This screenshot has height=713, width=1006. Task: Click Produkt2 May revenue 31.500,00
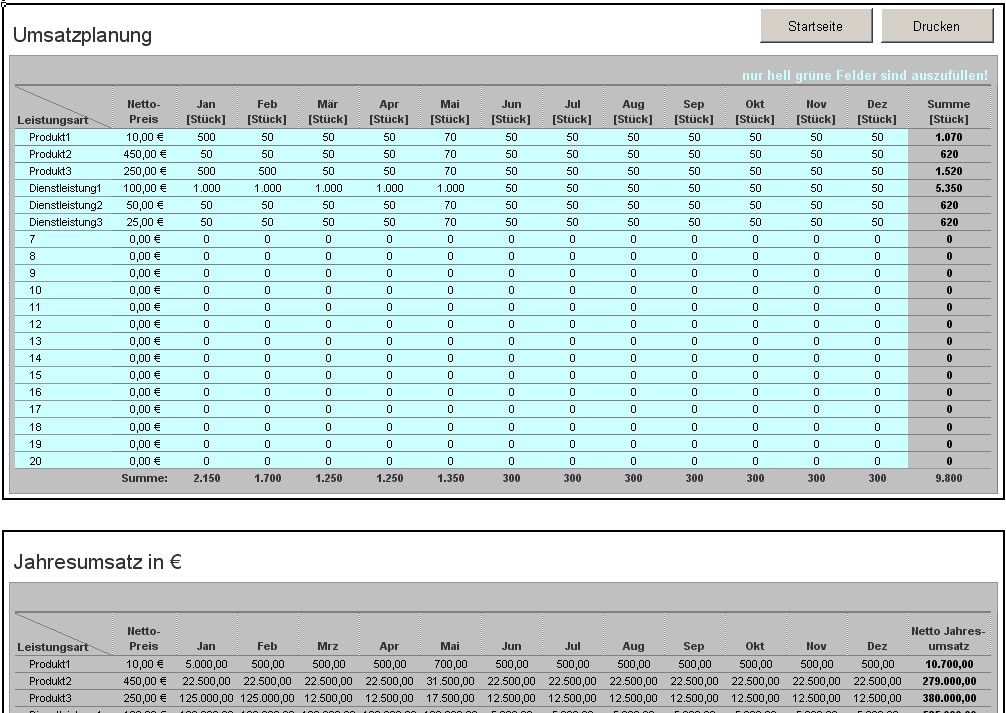tap(450, 681)
